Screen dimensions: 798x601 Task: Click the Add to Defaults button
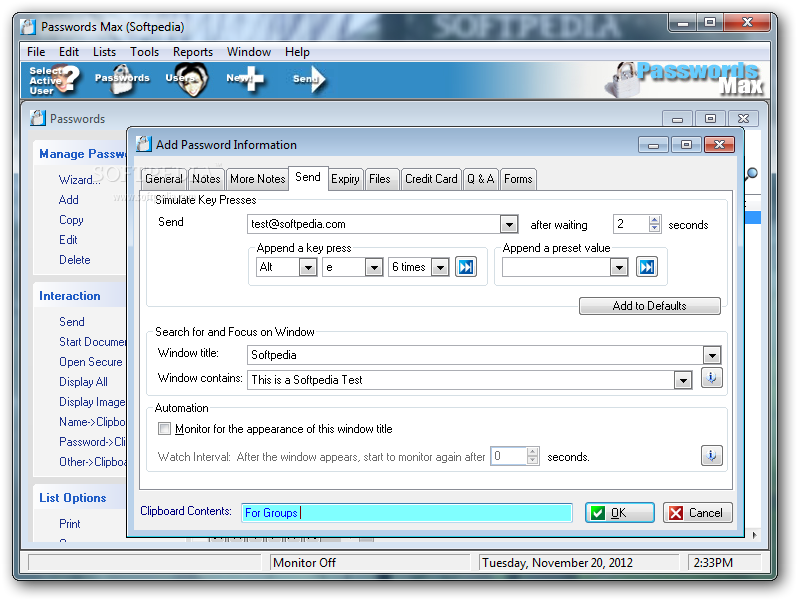pyautogui.click(x=649, y=306)
